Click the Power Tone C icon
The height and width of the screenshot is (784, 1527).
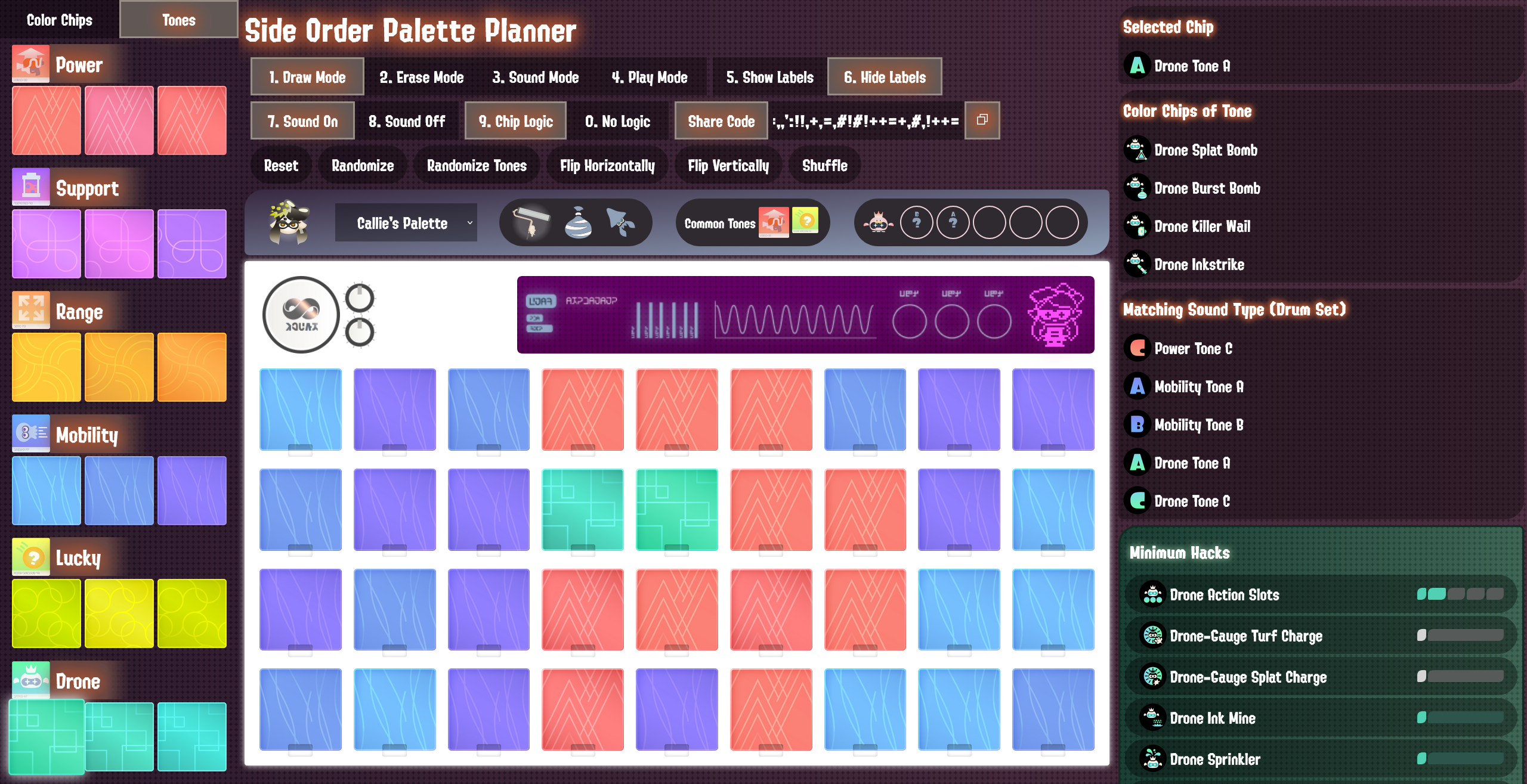pos(1137,348)
